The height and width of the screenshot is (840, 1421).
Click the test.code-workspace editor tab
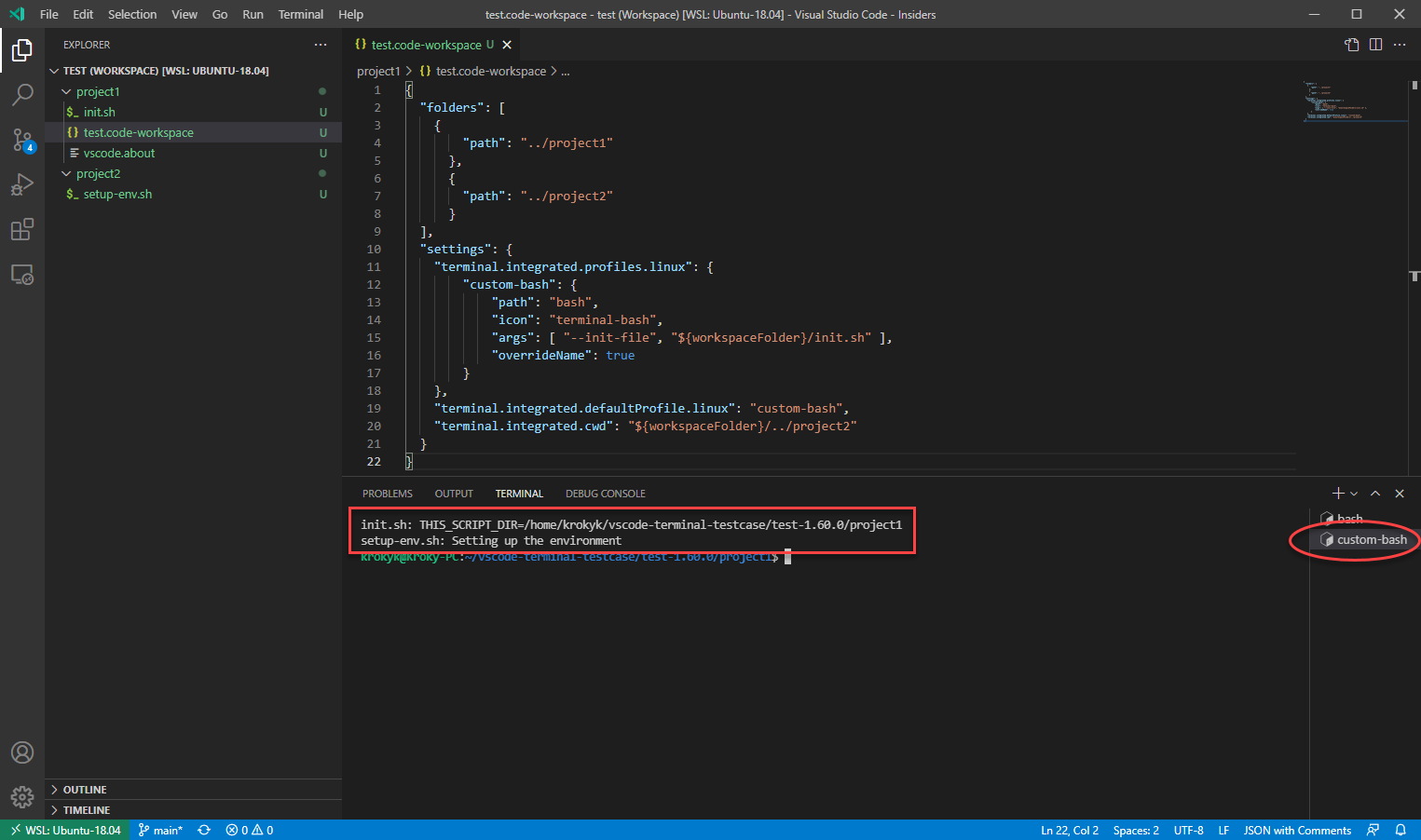coord(432,45)
